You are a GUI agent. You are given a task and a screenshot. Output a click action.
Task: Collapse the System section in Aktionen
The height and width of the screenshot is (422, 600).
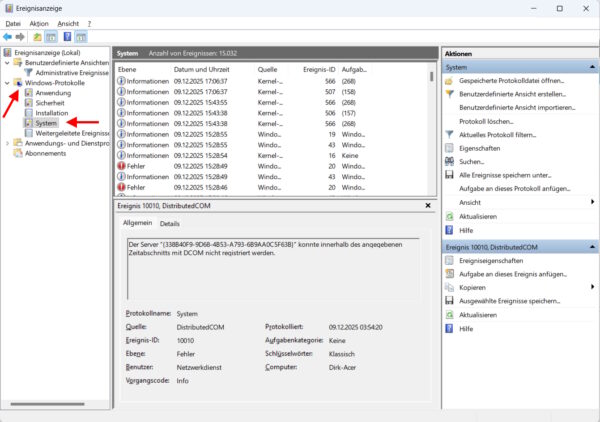[x=592, y=67]
